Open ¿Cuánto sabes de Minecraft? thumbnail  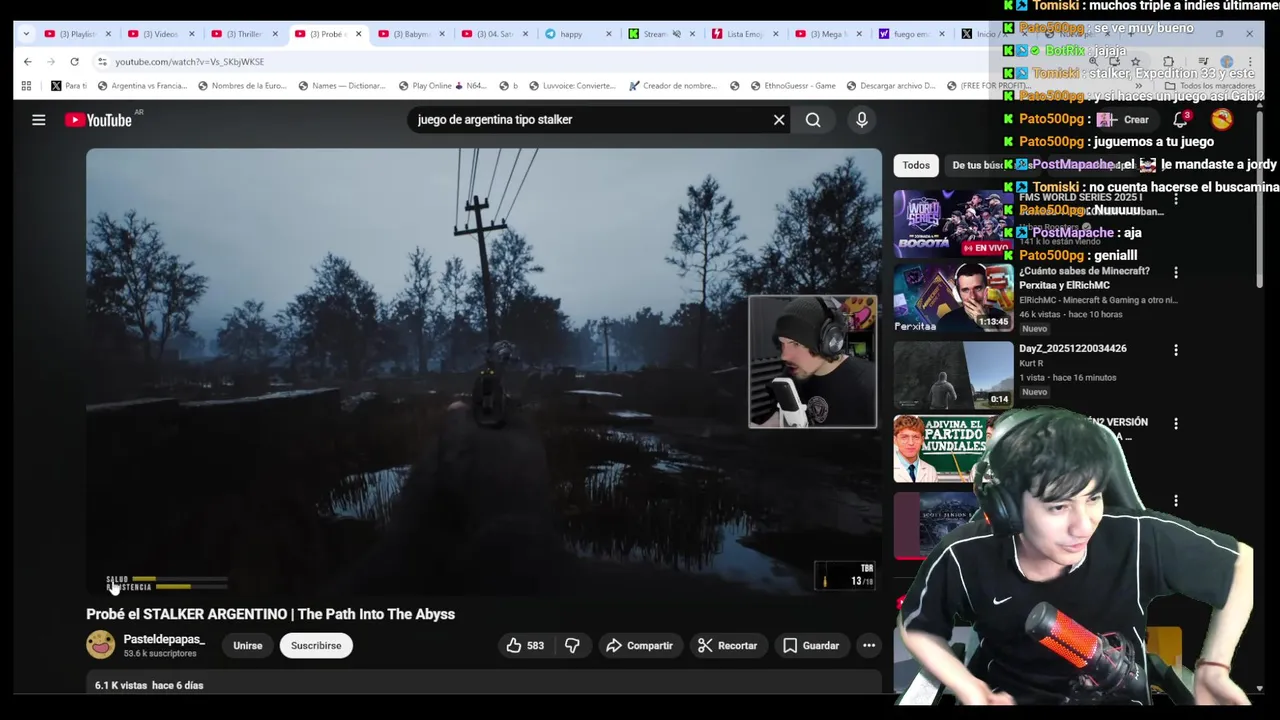[953, 297]
